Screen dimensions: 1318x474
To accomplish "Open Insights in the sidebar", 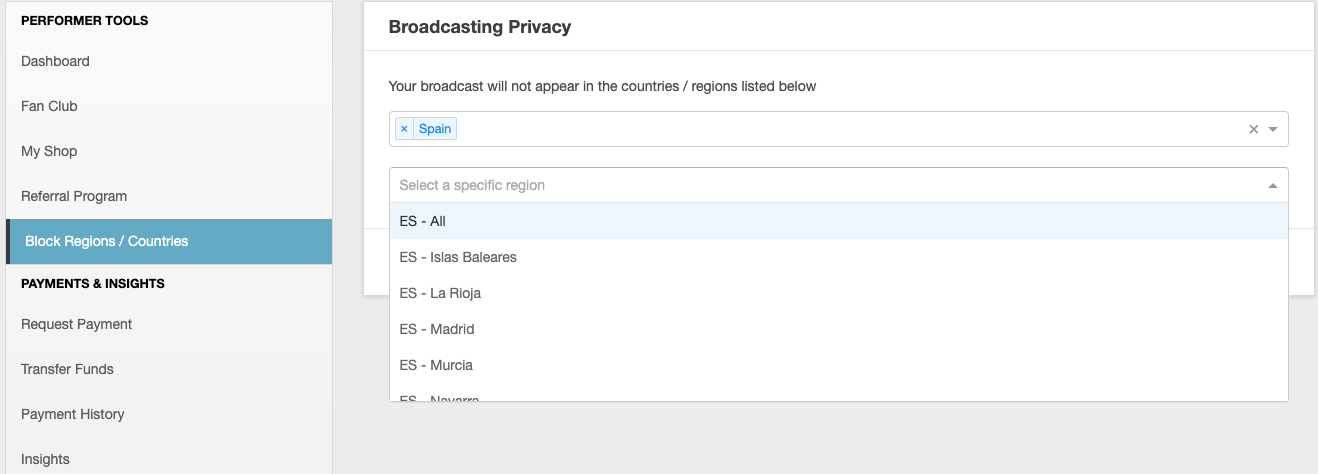I will point(46,459).
